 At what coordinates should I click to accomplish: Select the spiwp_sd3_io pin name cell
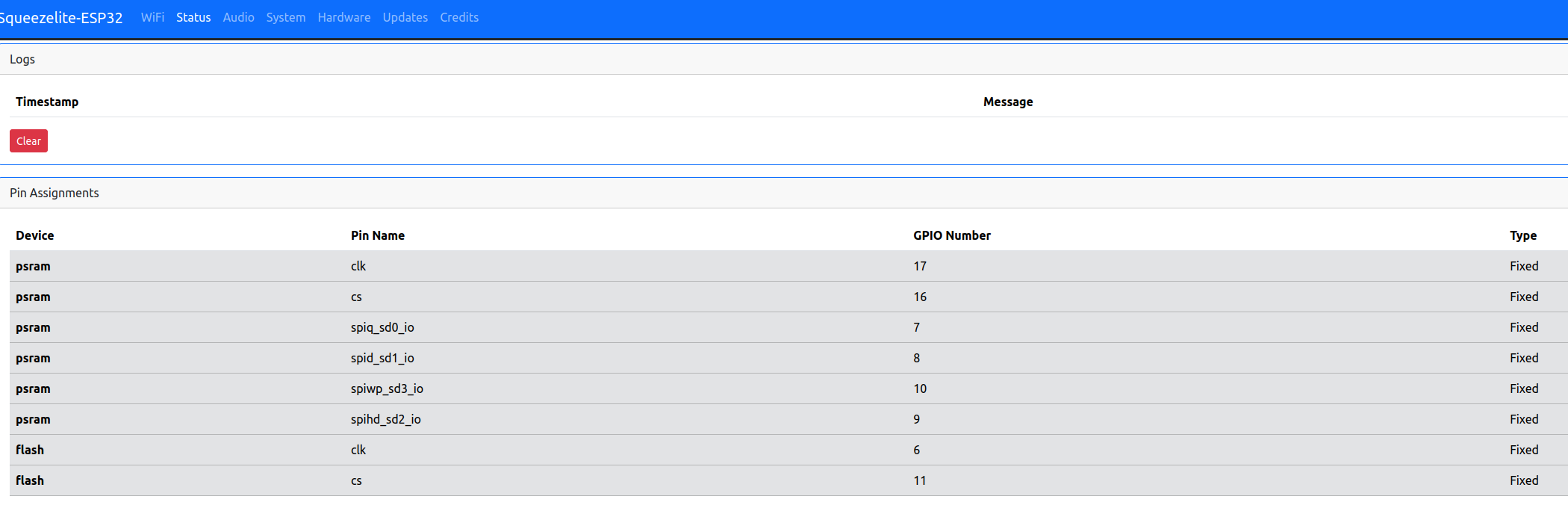(x=387, y=388)
